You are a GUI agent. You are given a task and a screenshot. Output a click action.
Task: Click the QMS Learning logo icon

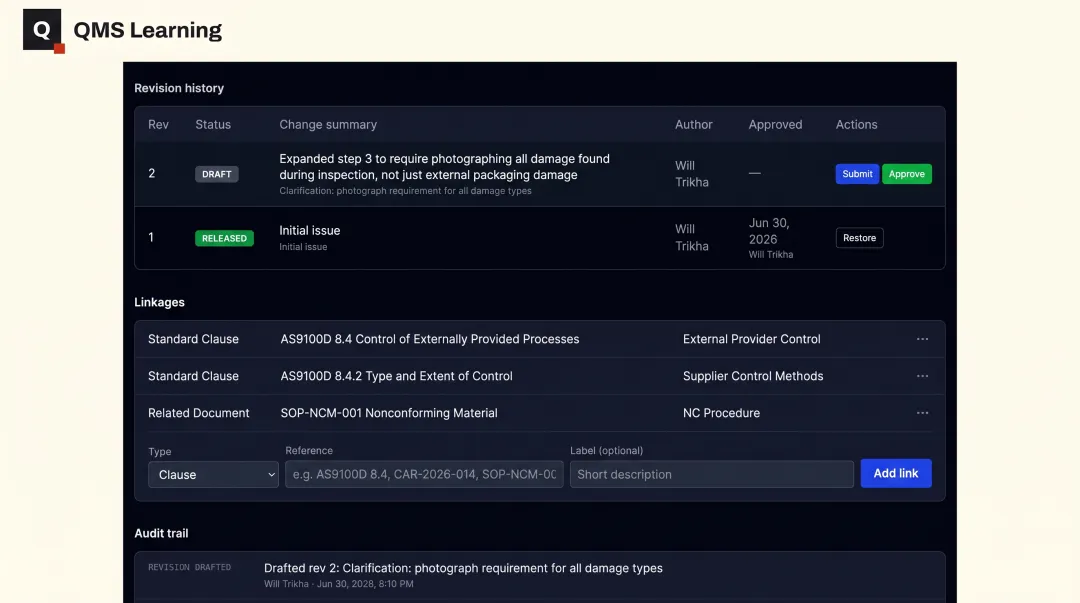pos(43,31)
